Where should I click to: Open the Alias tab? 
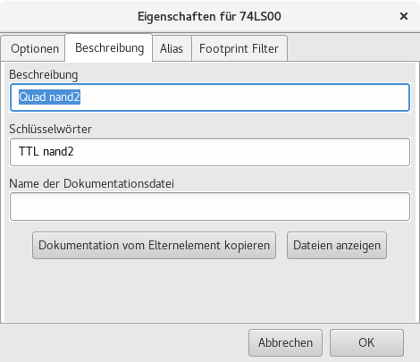click(172, 49)
